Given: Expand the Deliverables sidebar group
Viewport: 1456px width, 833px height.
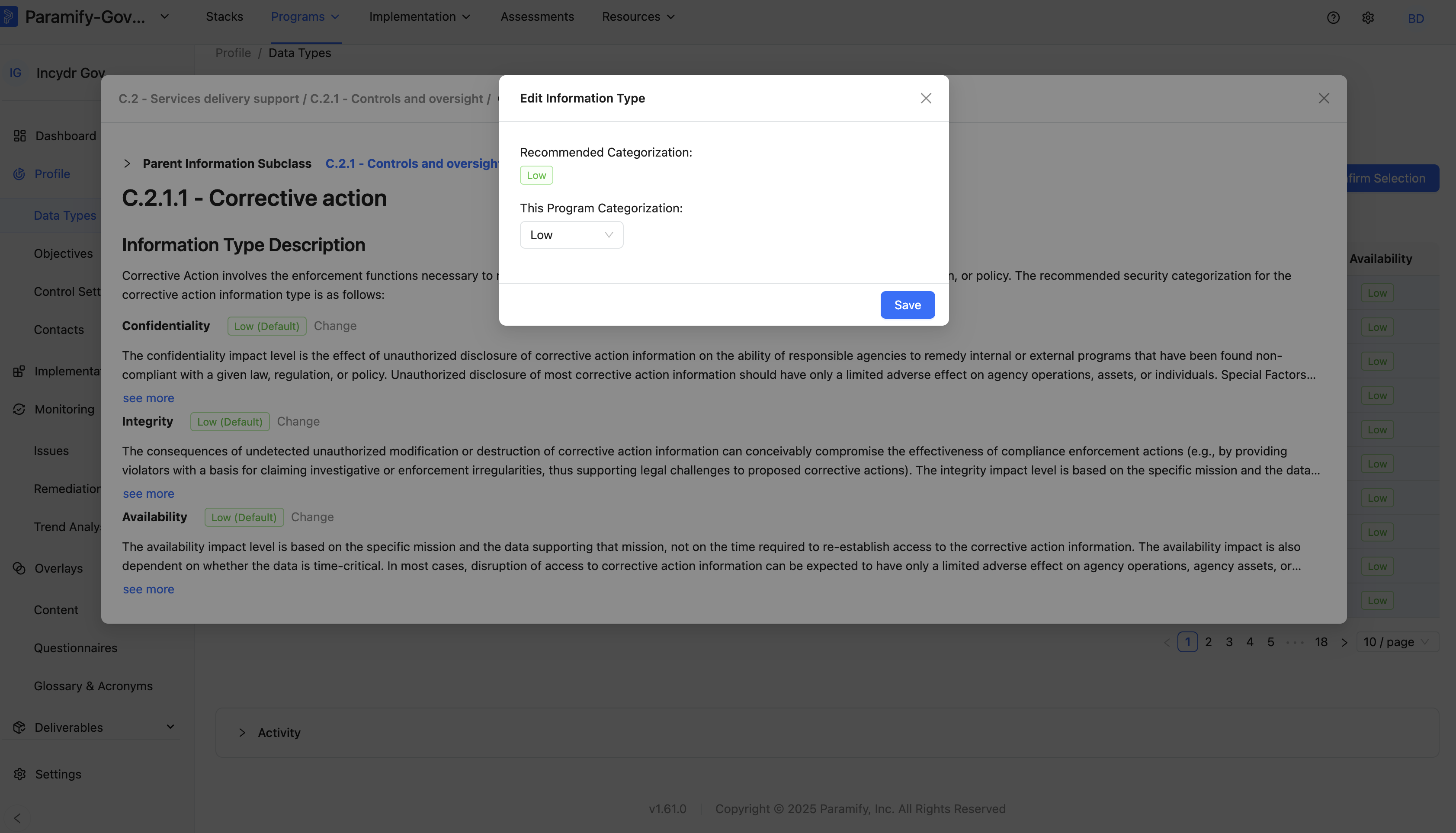Looking at the screenshot, I should click(x=170, y=727).
